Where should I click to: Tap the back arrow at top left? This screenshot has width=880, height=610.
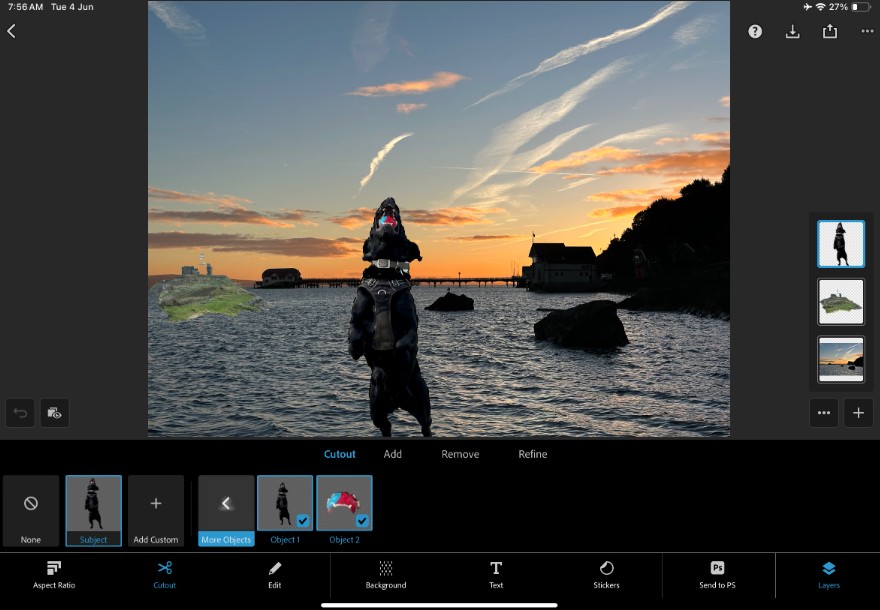(12, 31)
